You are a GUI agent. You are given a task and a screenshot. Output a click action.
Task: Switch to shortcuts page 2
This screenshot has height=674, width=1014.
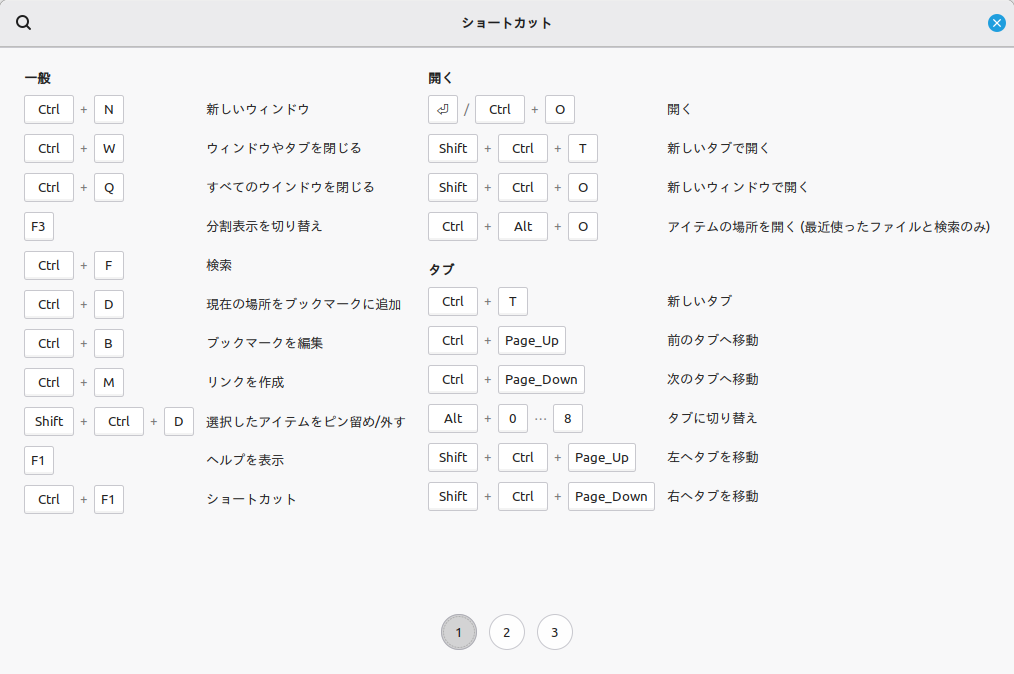click(x=507, y=632)
